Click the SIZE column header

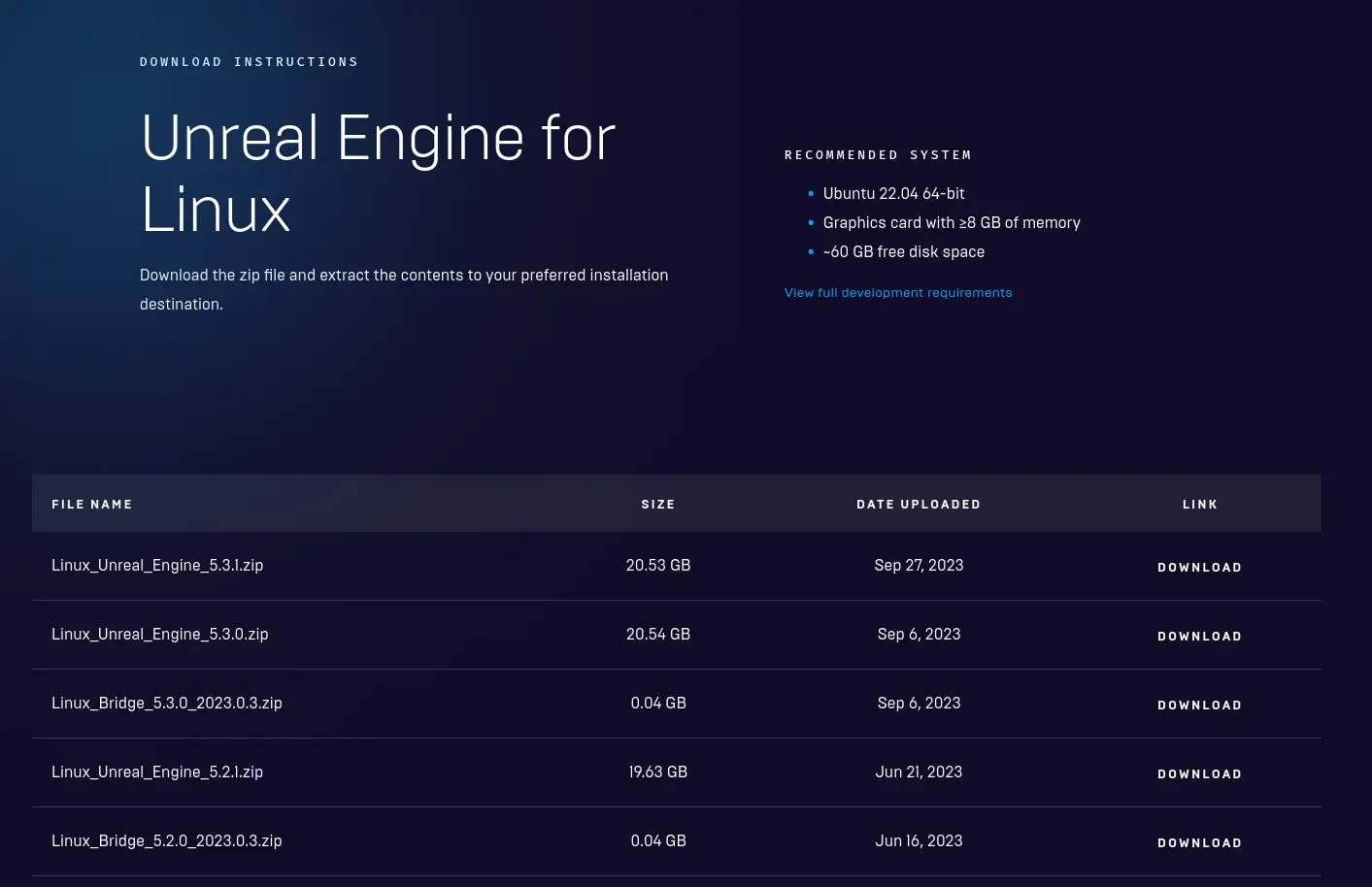(x=658, y=504)
